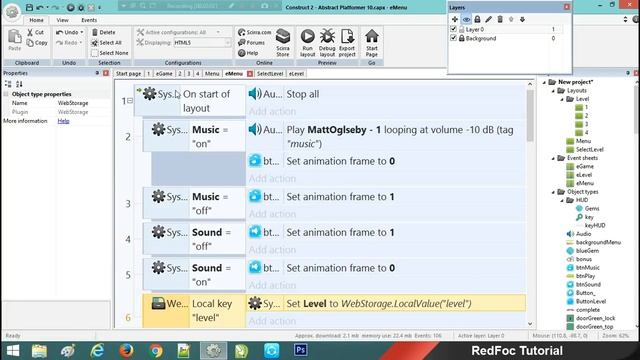This screenshot has height=360, width=640.
Task: Switch to the SelectLevel tab
Action: [x=270, y=74]
